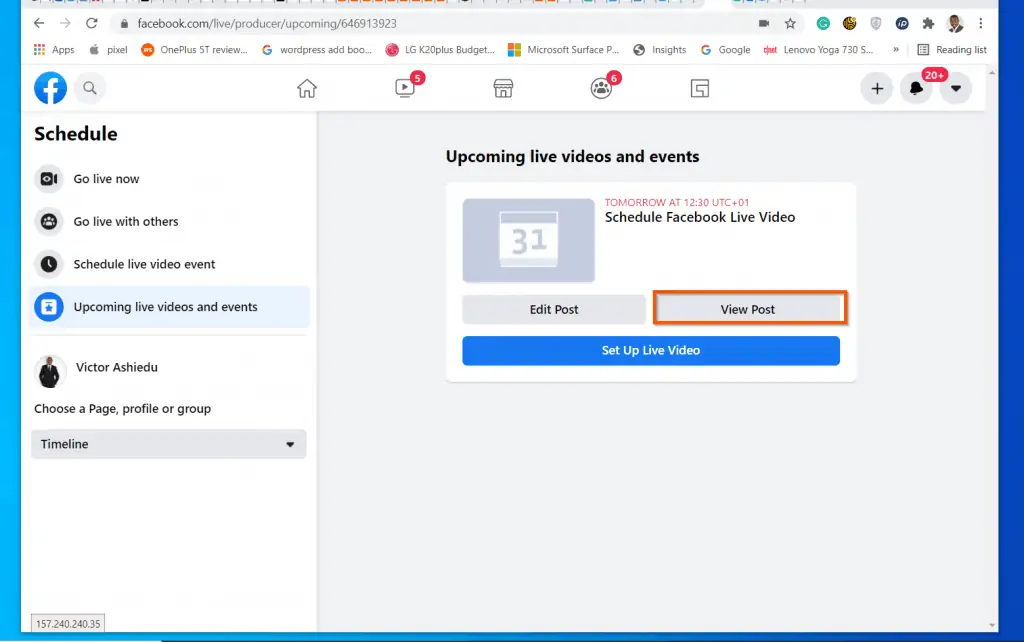Open the Reading list

tap(952, 50)
